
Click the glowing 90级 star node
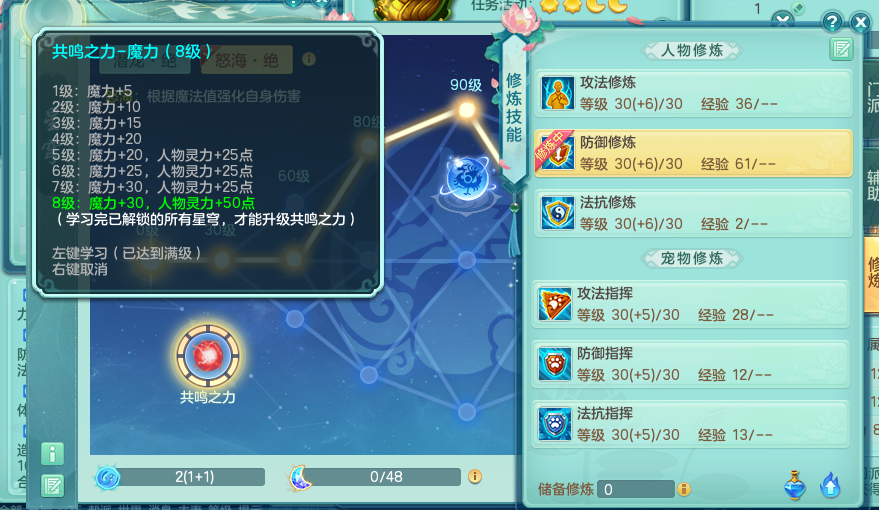pos(466,109)
